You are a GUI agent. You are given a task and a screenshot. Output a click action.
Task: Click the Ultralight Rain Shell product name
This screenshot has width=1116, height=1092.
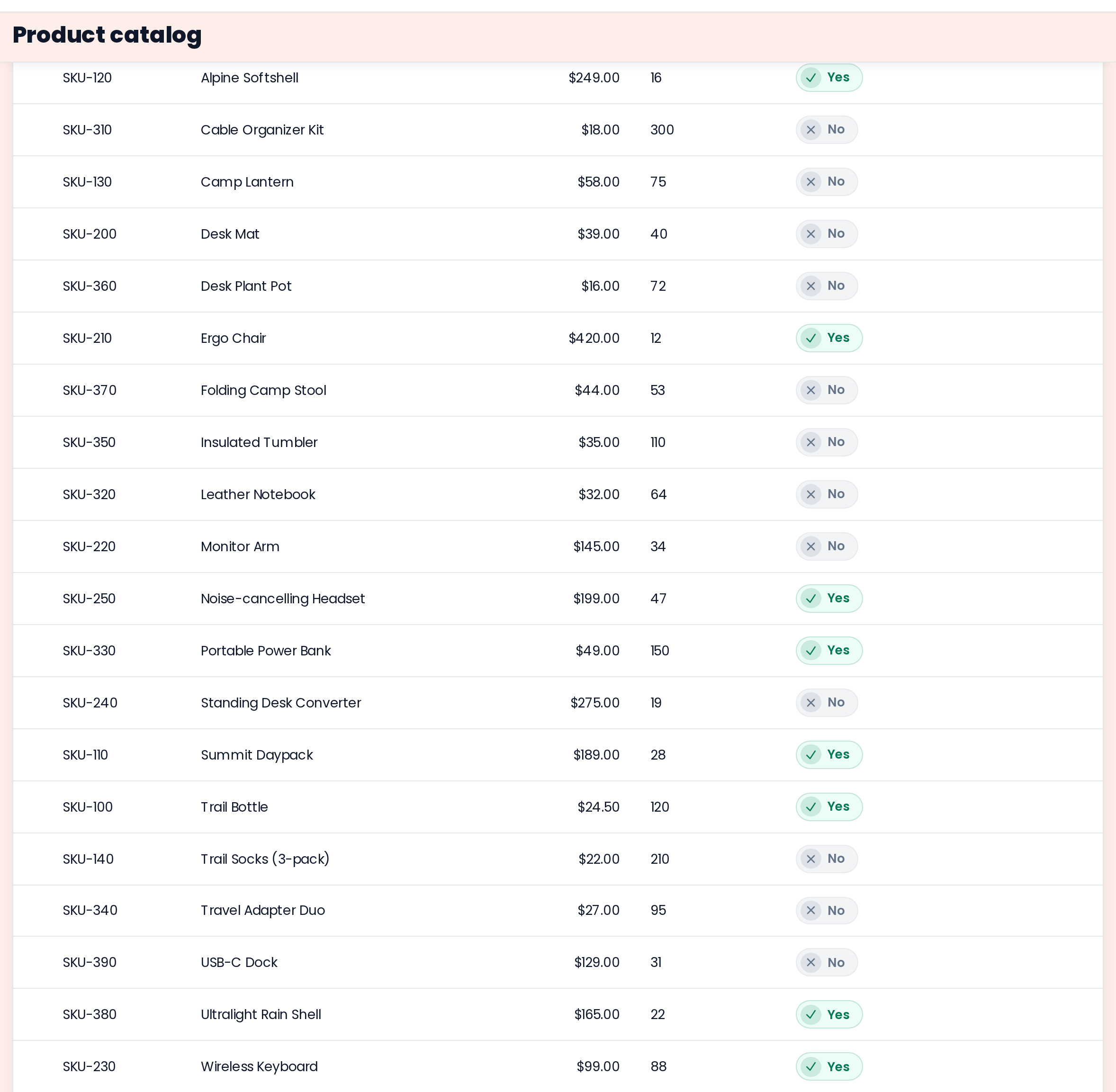click(261, 1014)
